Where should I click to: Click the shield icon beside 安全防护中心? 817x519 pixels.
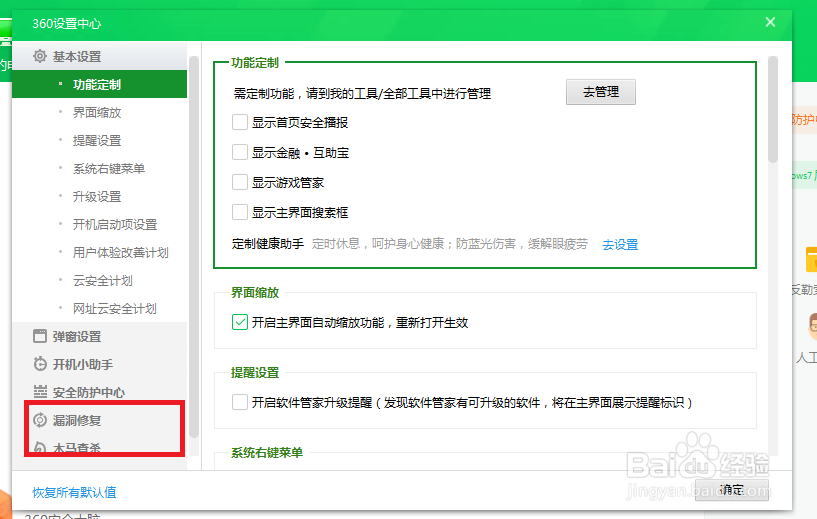[x=40, y=392]
